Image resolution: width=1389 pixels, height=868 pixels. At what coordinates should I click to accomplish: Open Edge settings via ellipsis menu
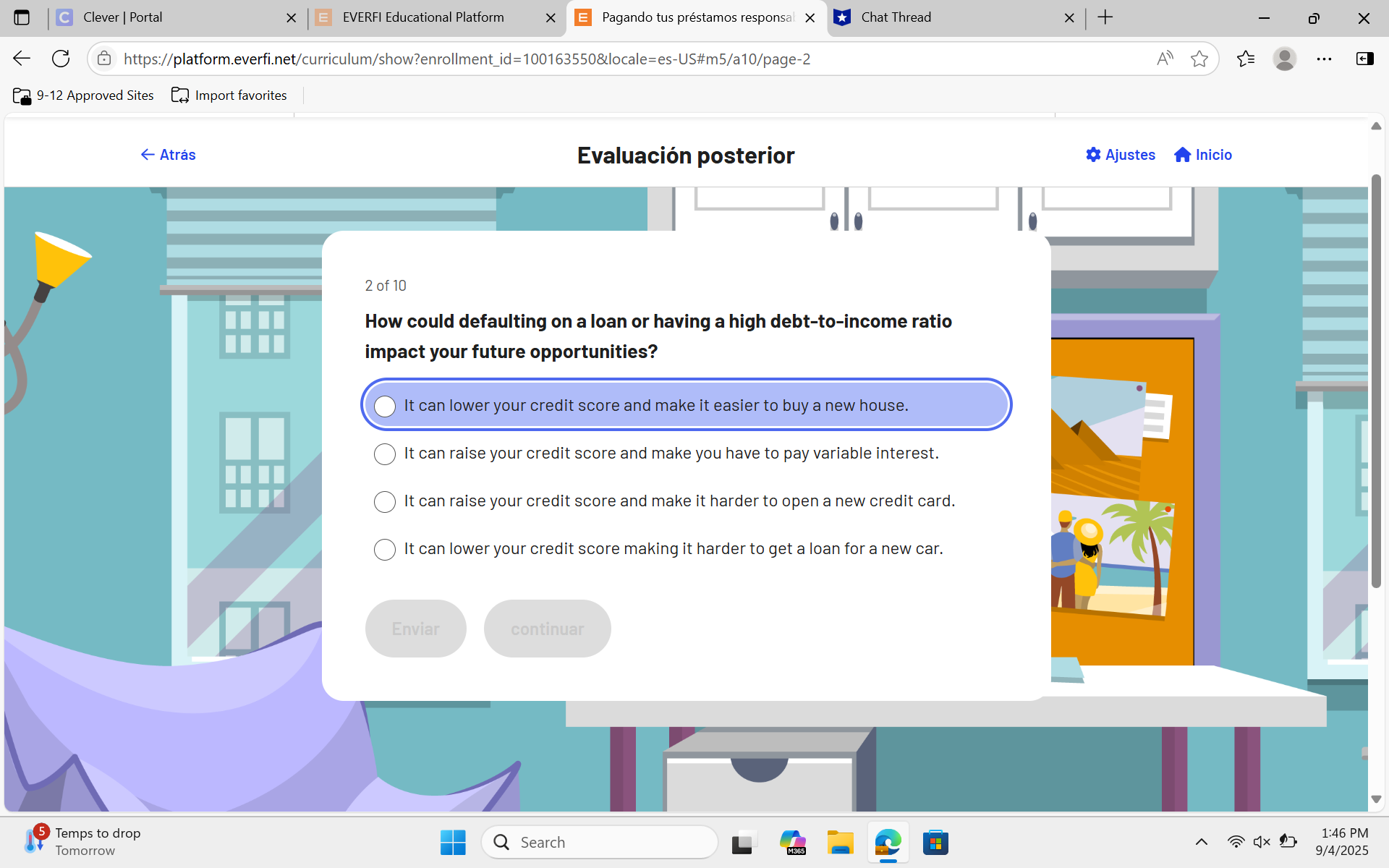click(1325, 59)
